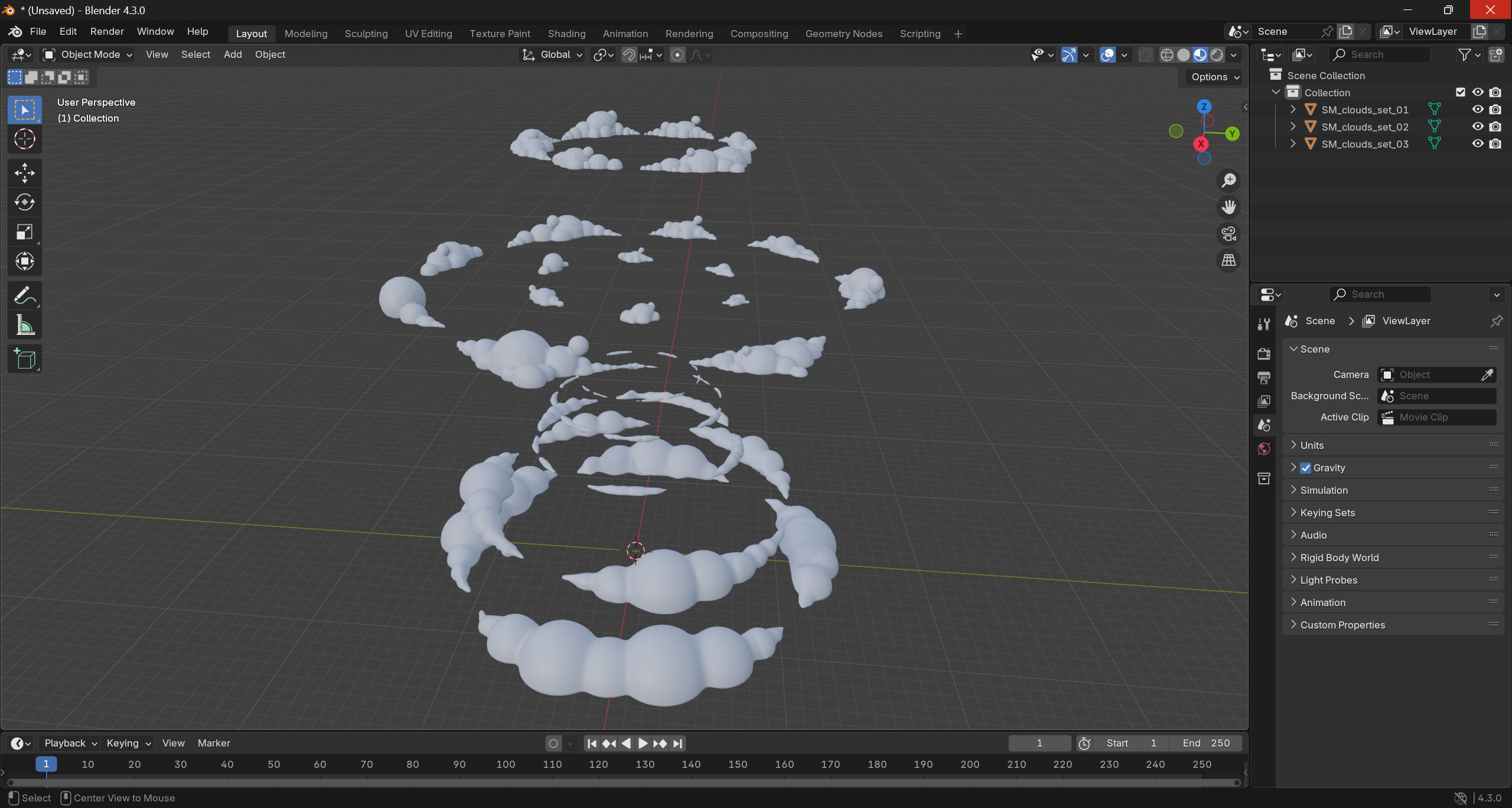This screenshot has width=1512, height=808.
Task: Switch to rendered viewport shading
Action: tap(1217, 55)
